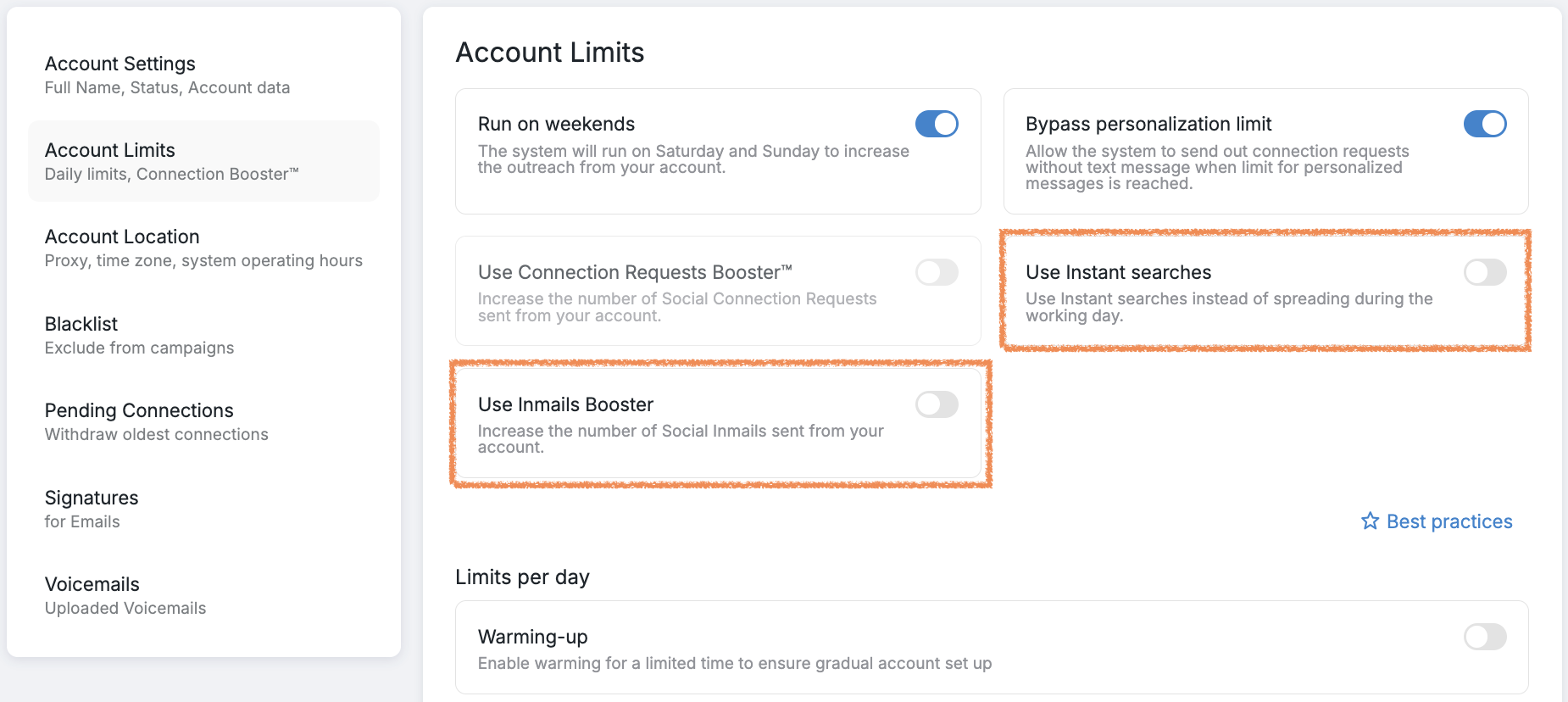The height and width of the screenshot is (702, 1568).
Task: Disable the Run on weekends toggle
Action: click(937, 124)
